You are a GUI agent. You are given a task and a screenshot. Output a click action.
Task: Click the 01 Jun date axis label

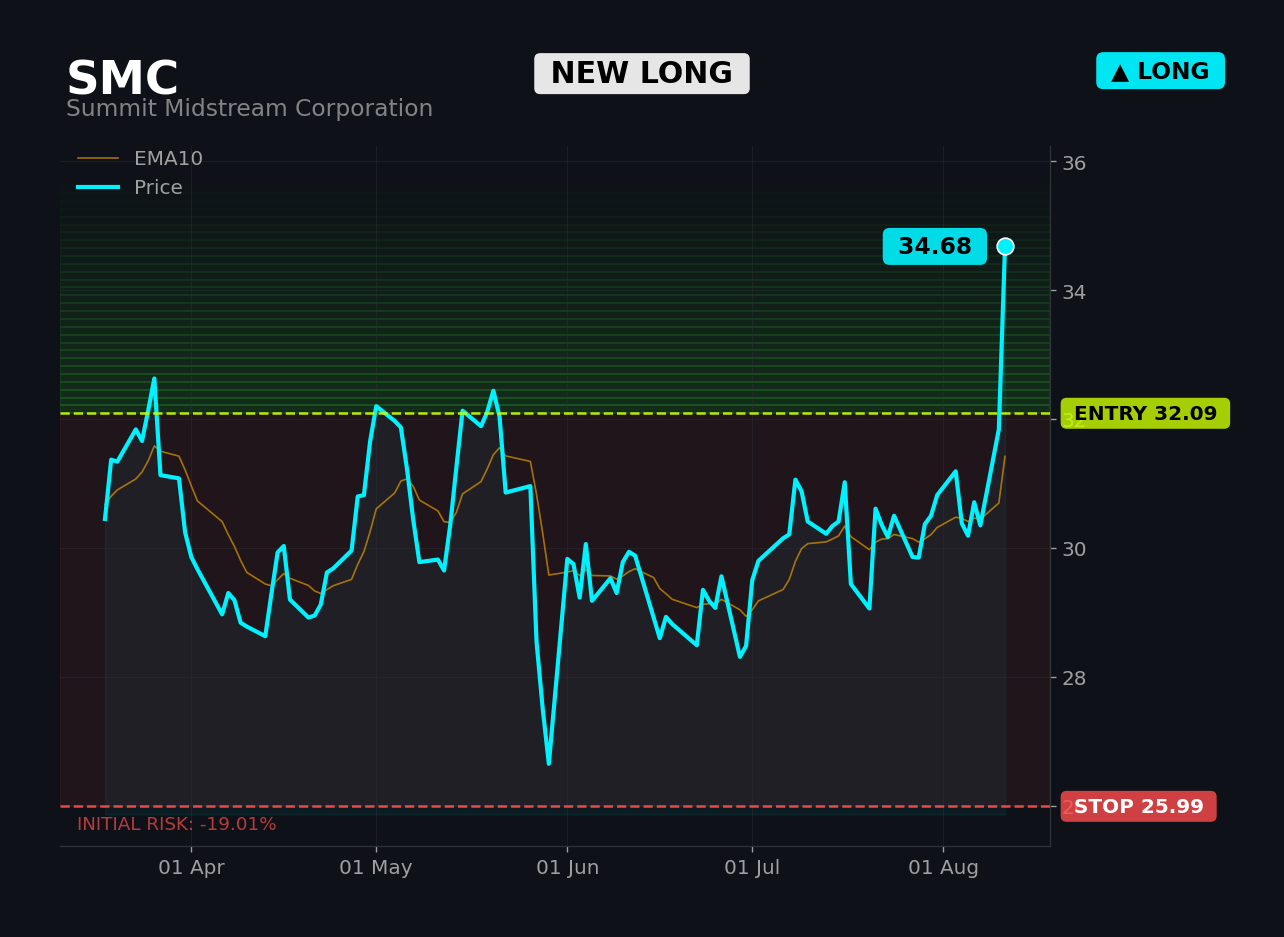567,868
